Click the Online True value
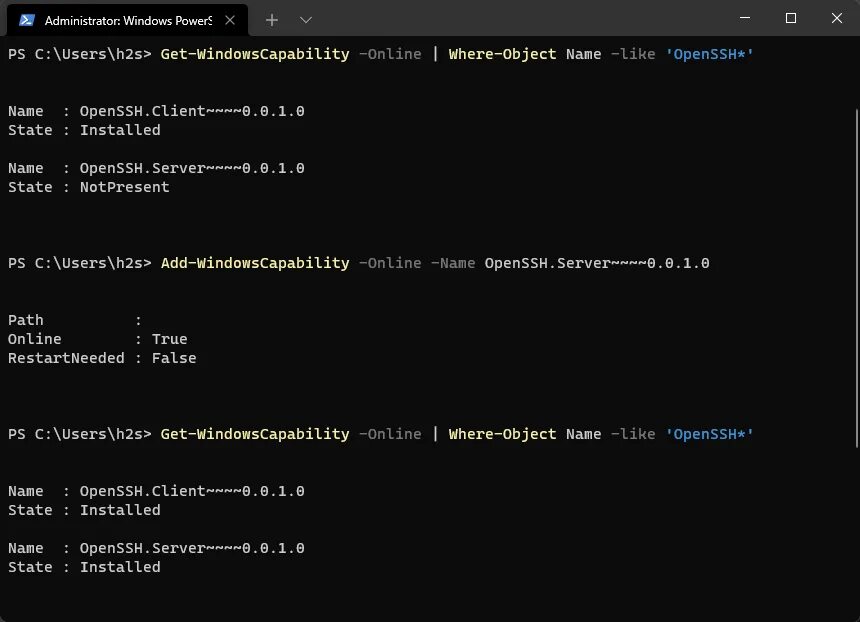 [x=169, y=339]
